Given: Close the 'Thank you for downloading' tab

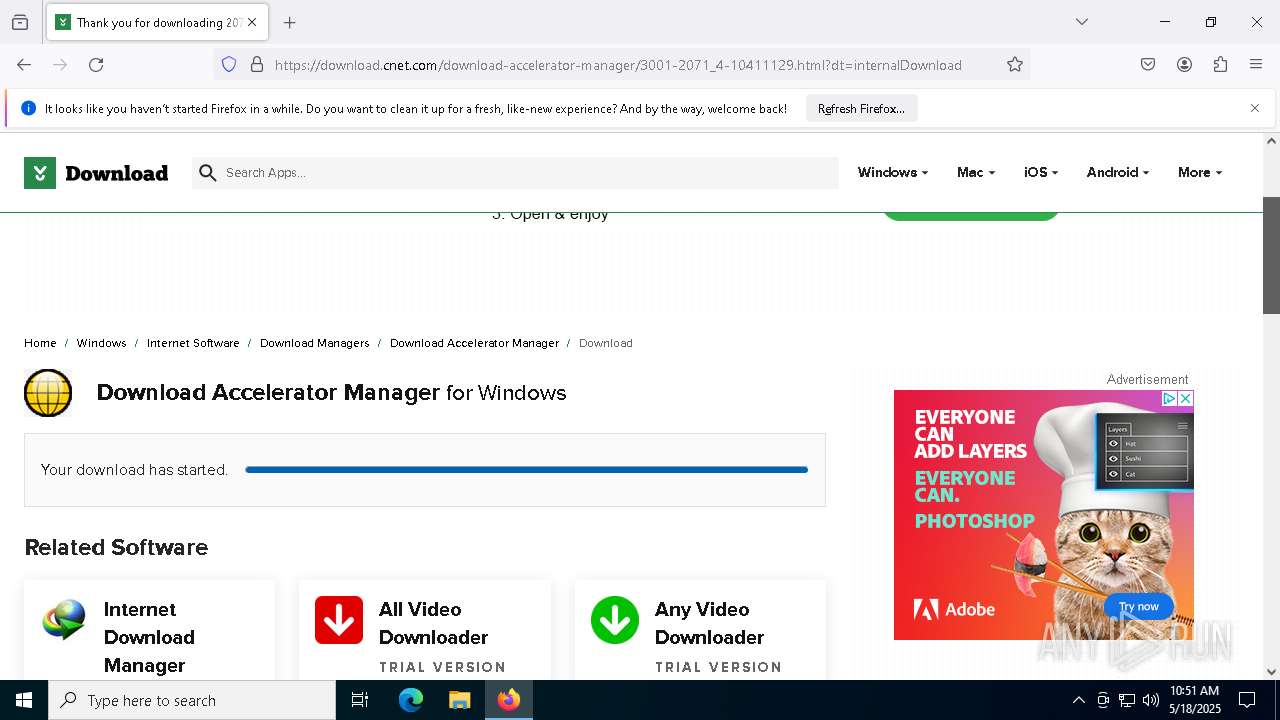Looking at the screenshot, I should [253, 22].
